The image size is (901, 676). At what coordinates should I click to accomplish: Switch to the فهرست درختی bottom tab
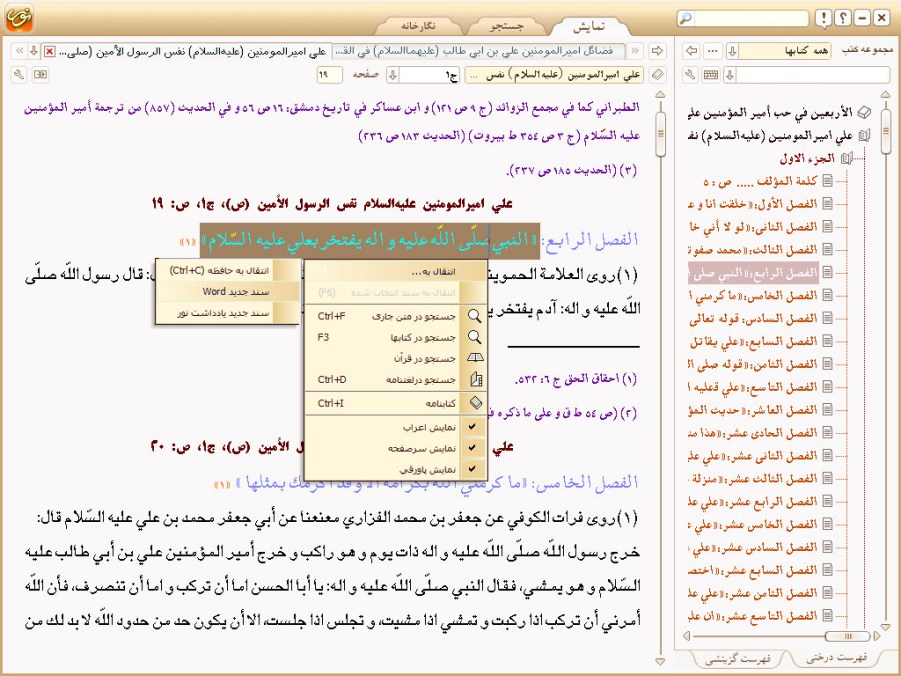click(837, 658)
